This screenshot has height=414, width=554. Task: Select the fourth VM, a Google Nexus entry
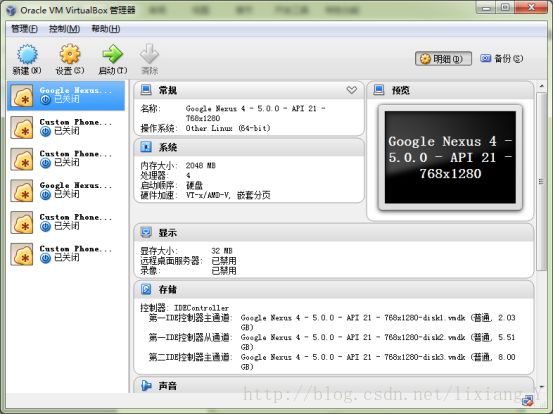point(66,190)
